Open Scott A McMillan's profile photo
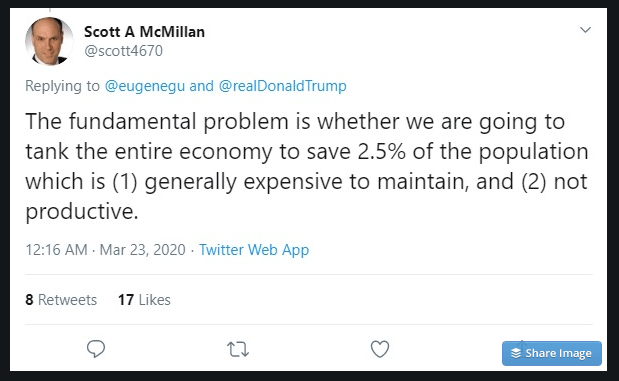This screenshot has width=619, height=381. [49, 41]
